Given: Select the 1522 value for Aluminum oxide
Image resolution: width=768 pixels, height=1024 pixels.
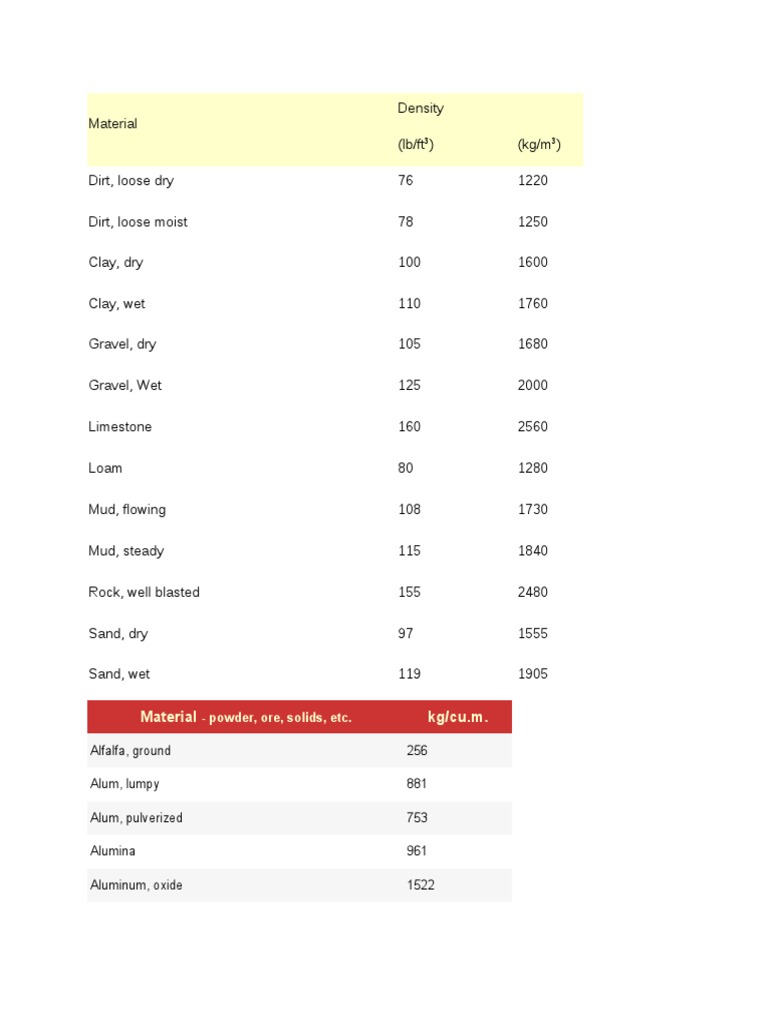Looking at the screenshot, I should tap(420, 885).
